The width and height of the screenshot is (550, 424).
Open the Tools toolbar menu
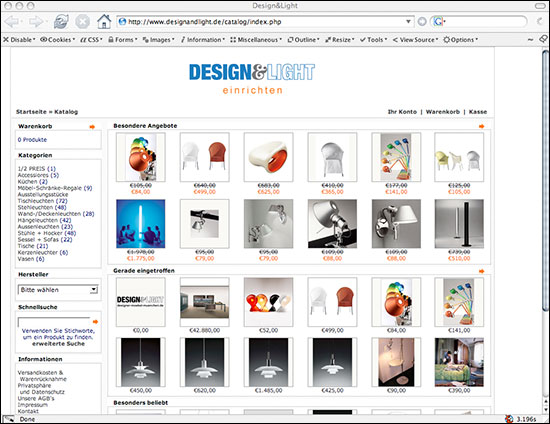[374, 40]
